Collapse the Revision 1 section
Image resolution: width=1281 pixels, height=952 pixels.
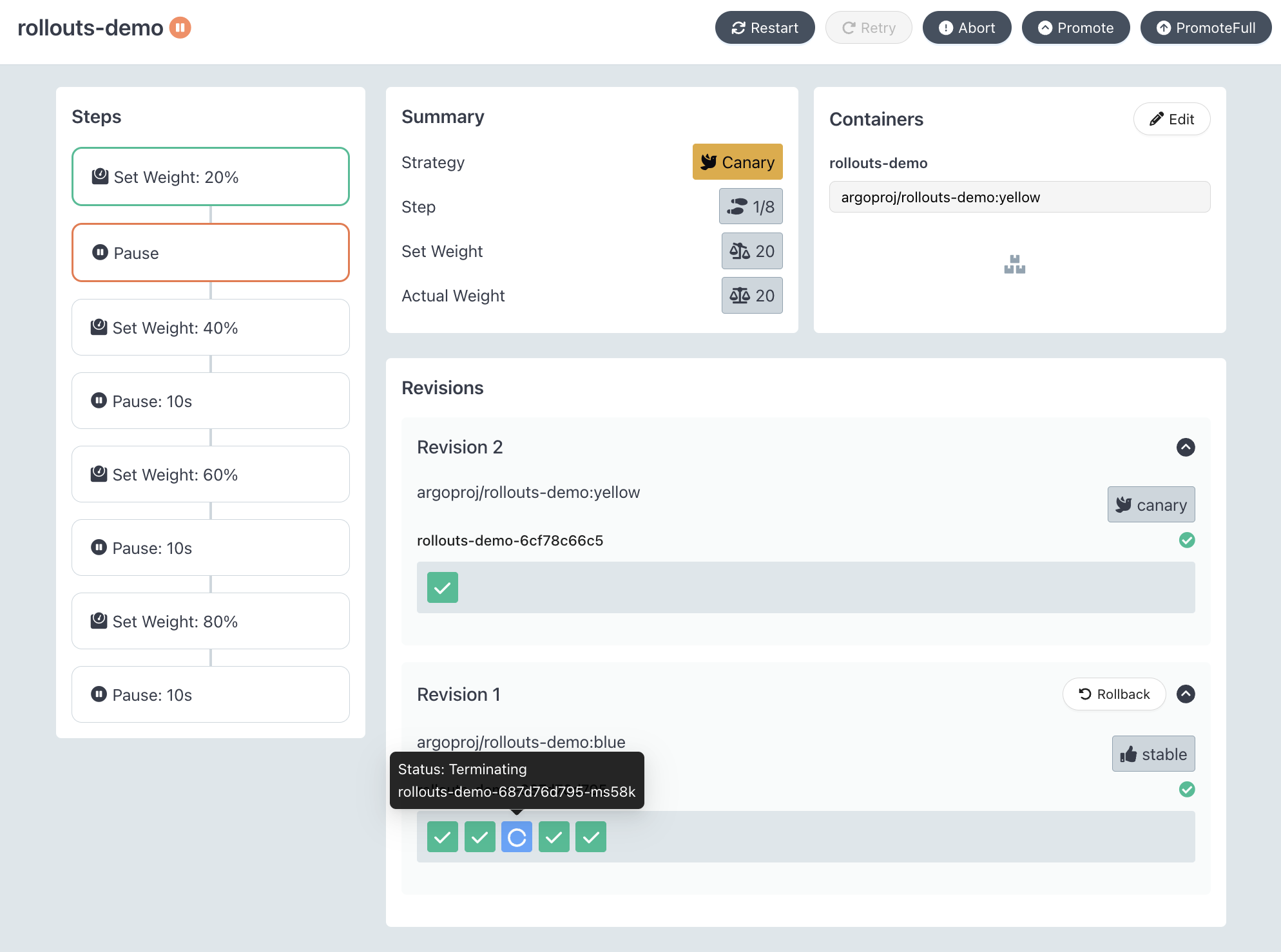tap(1186, 694)
